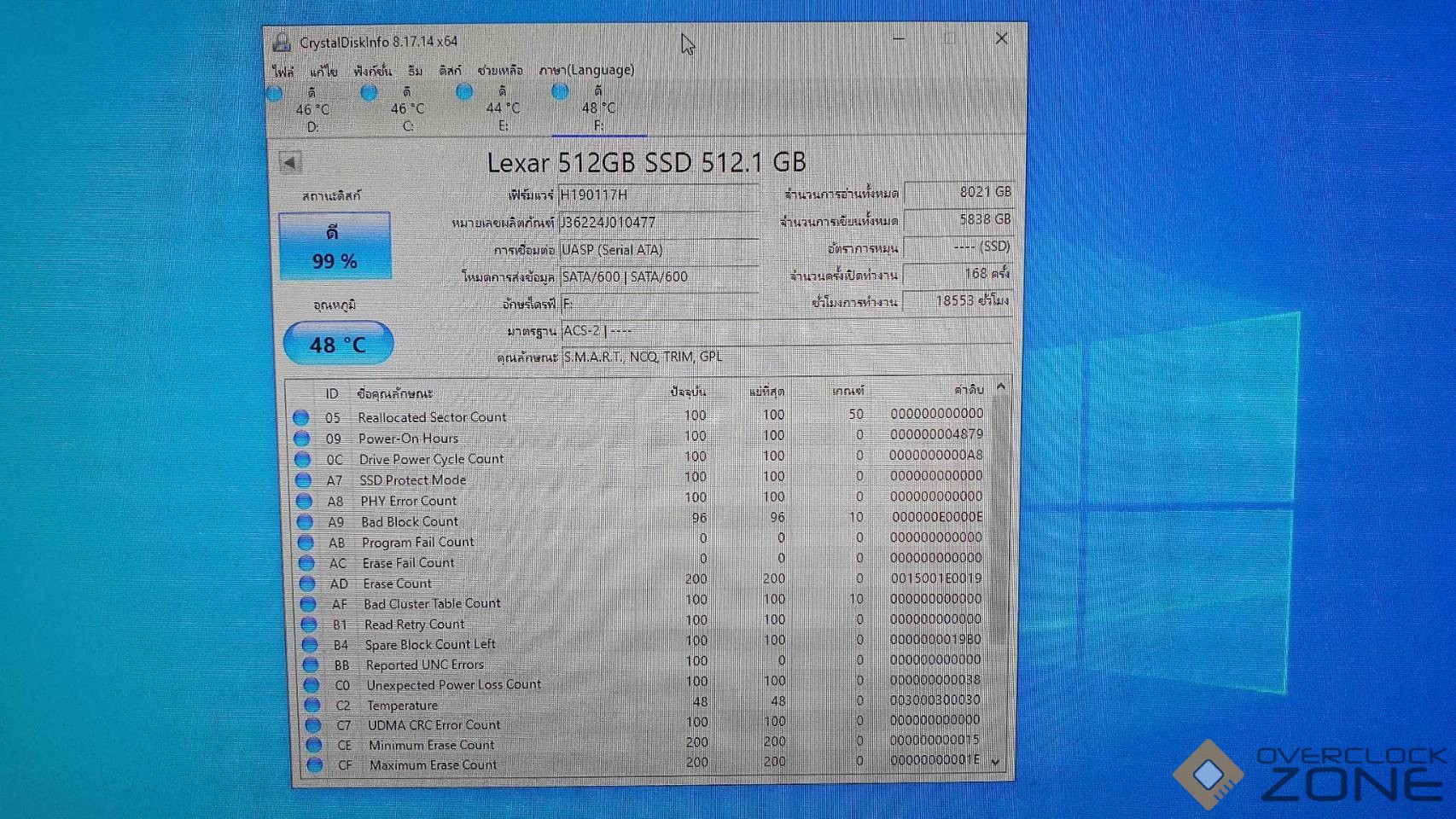Click the CrystalDiskInfo app icon in title bar
Image resolution: width=1456 pixels, height=819 pixels.
[x=282, y=42]
